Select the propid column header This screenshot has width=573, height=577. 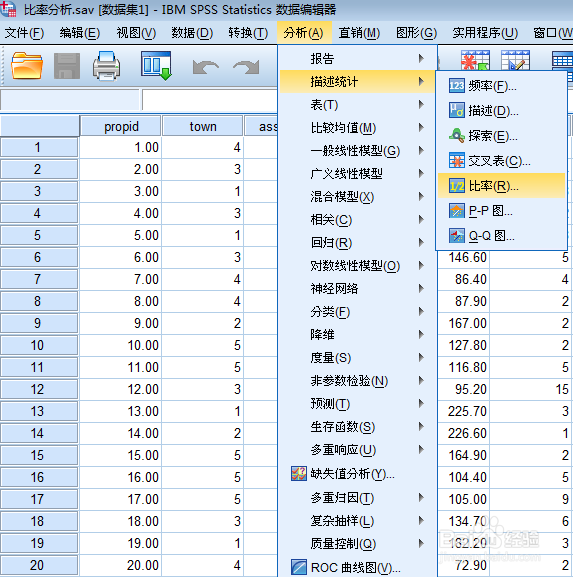(120, 127)
